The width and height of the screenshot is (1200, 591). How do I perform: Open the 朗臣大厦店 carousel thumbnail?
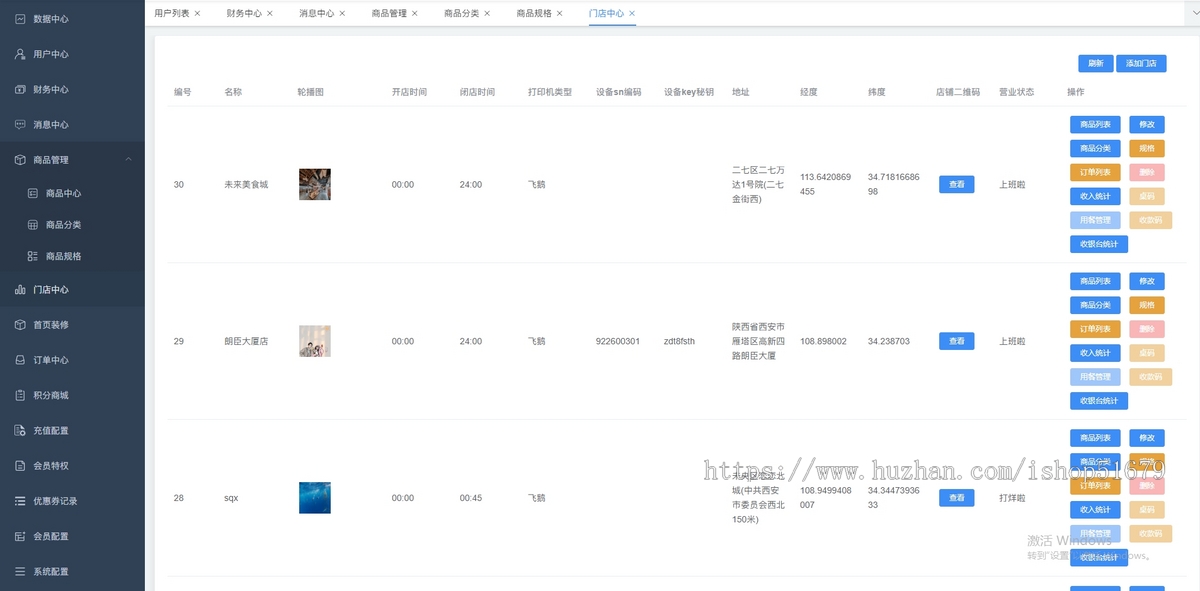315,341
